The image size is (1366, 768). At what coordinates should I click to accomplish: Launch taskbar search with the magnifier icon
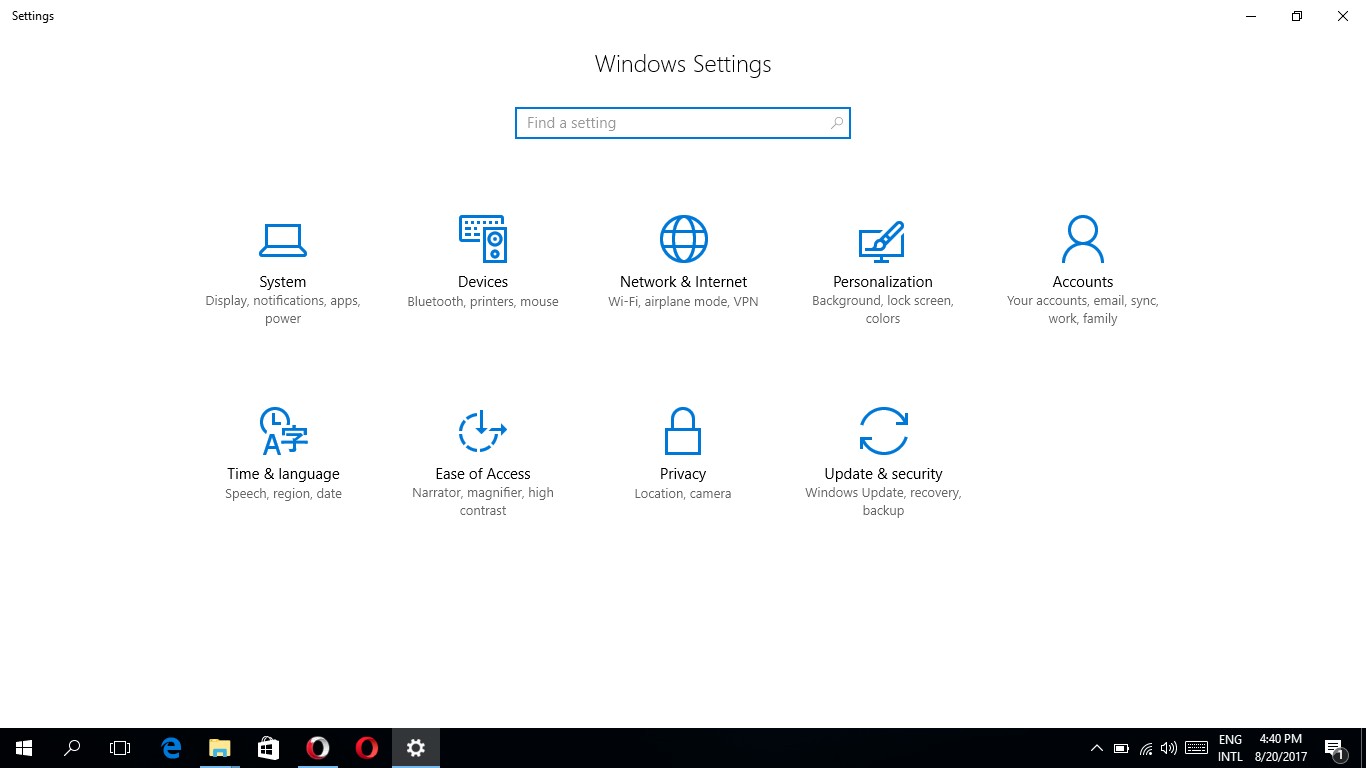[72, 748]
